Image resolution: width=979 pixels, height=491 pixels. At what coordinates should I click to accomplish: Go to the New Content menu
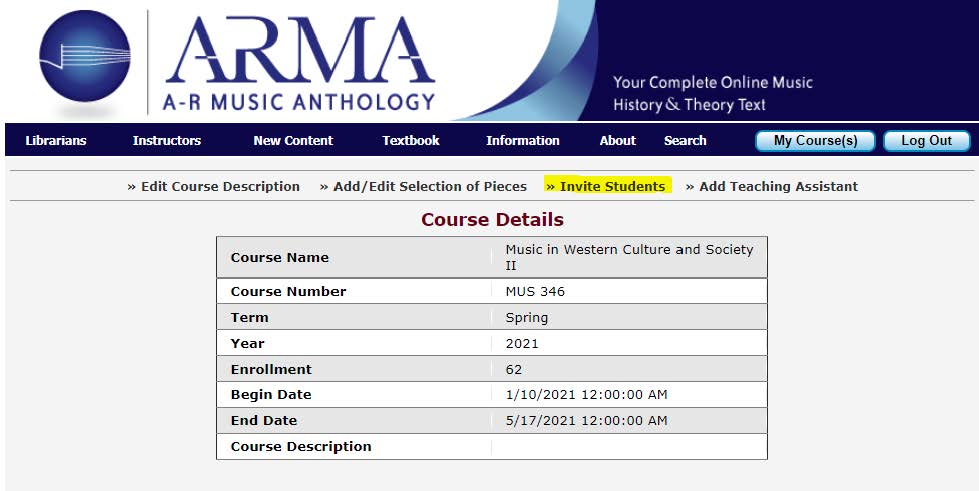click(293, 141)
